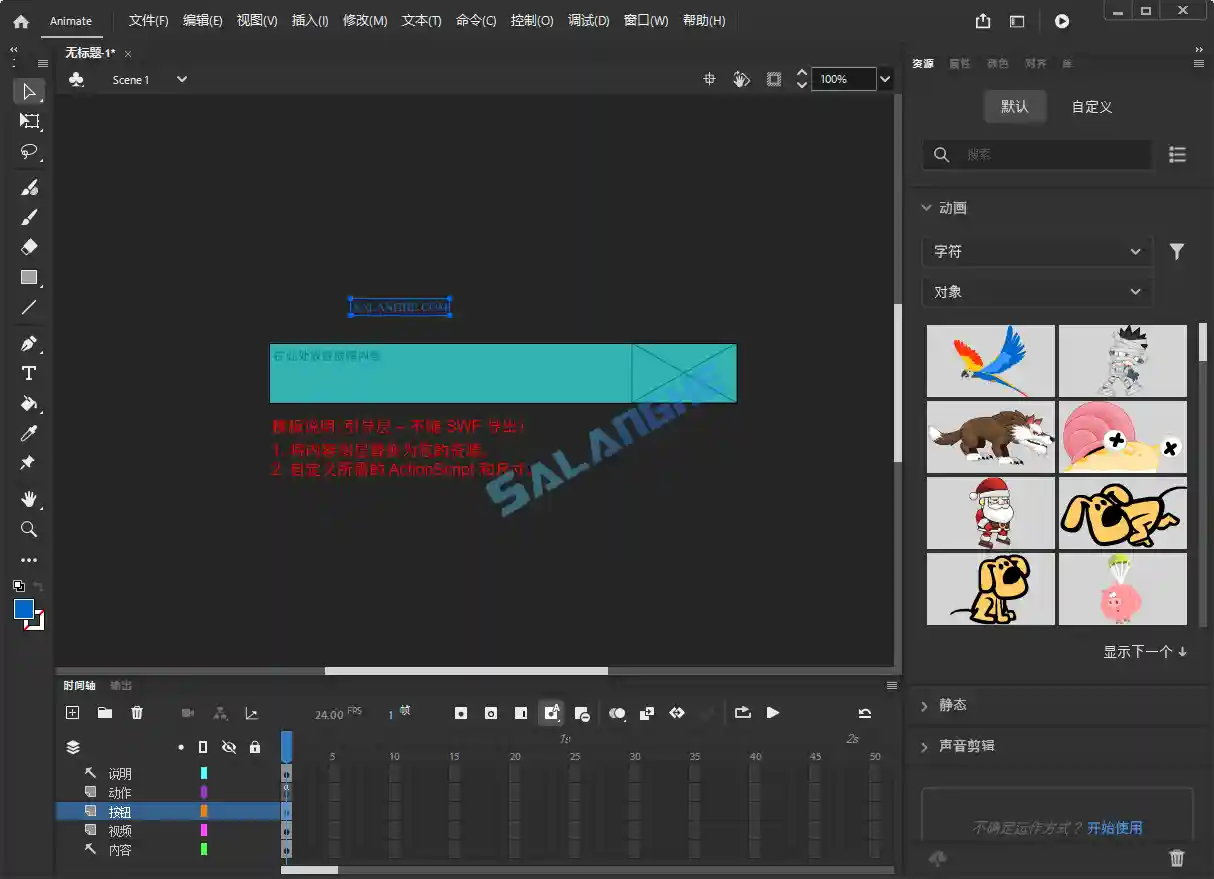Screen dimensions: 1214x879
Task: Lock all timeline layers
Action: [x=254, y=748]
